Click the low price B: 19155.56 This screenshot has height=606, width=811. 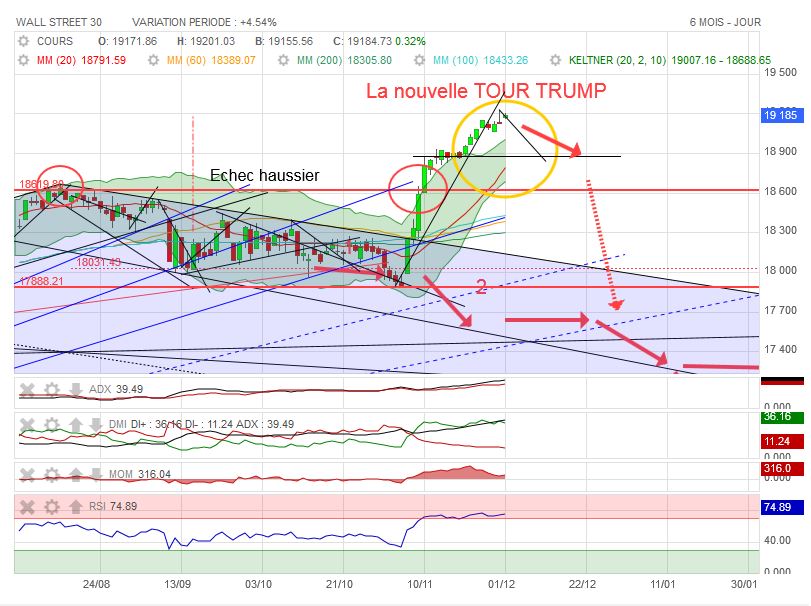[x=284, y=41]
